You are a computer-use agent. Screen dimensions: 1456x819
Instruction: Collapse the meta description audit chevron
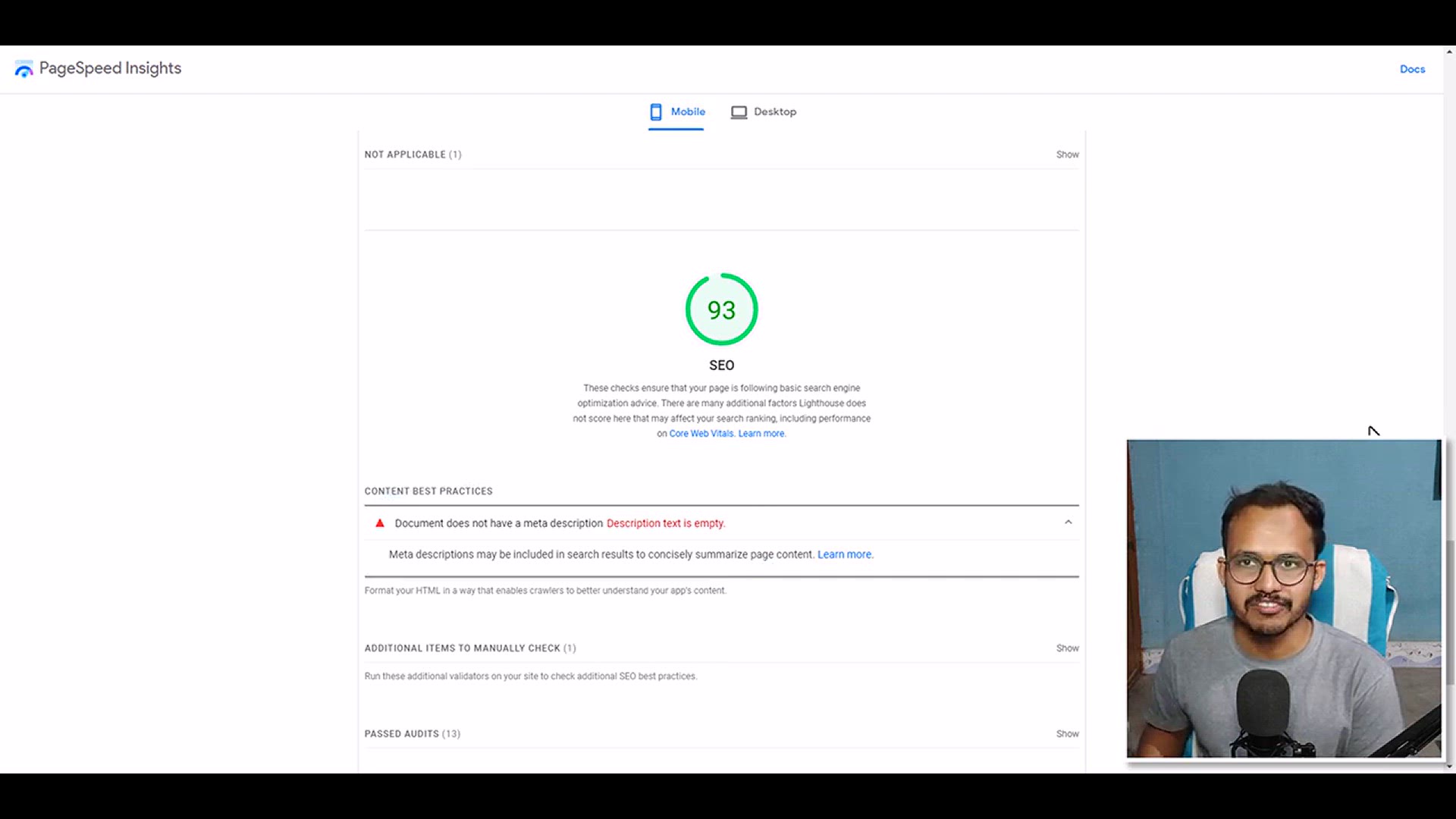click(1068, 522)
